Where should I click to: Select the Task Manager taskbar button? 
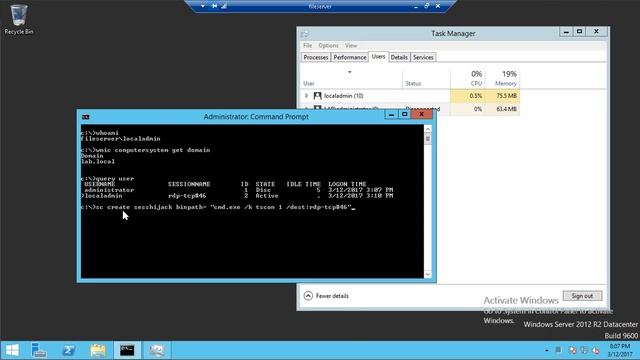click(157, 350)
